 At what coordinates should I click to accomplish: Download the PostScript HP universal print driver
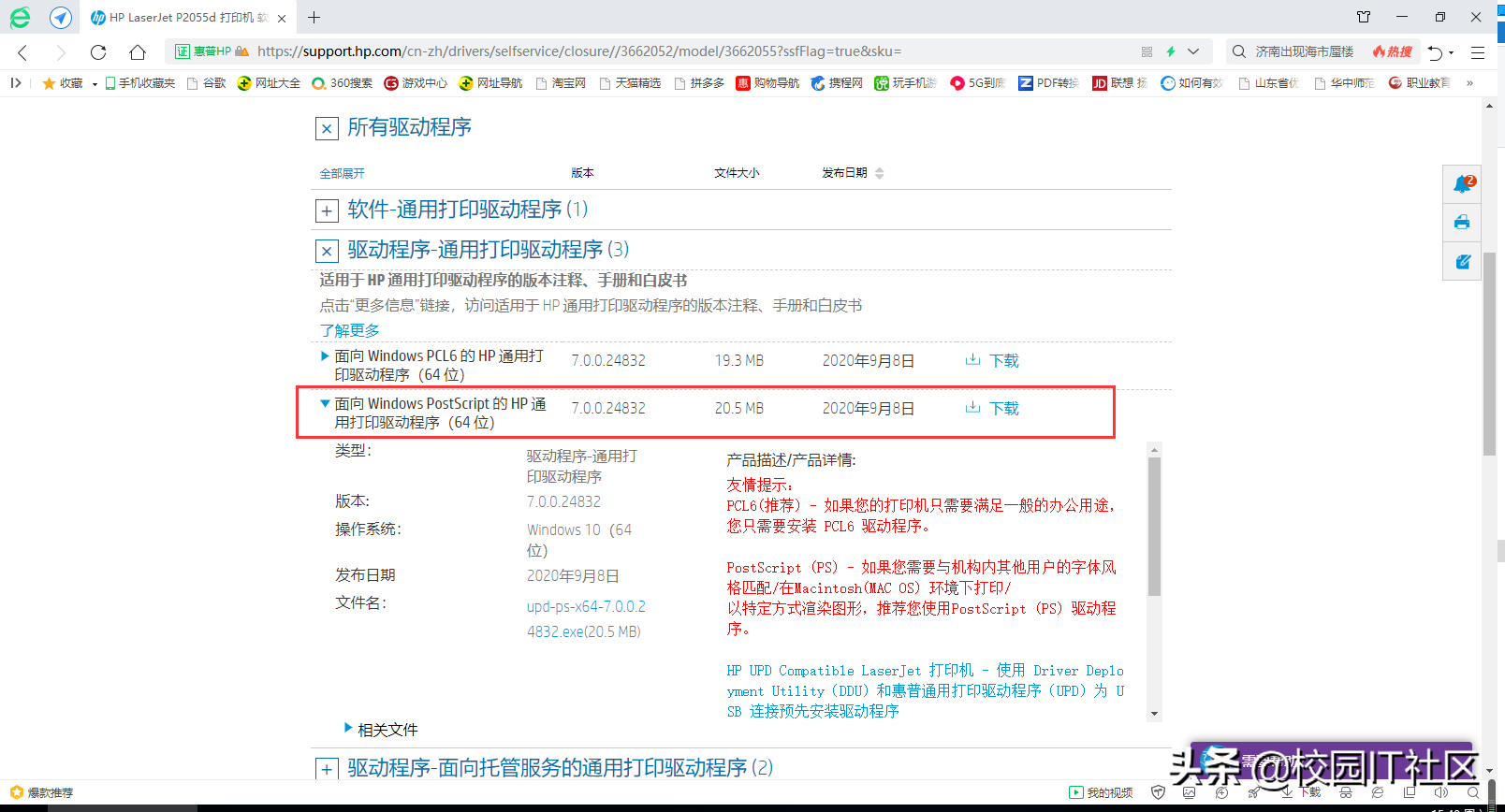click(992, 408)
